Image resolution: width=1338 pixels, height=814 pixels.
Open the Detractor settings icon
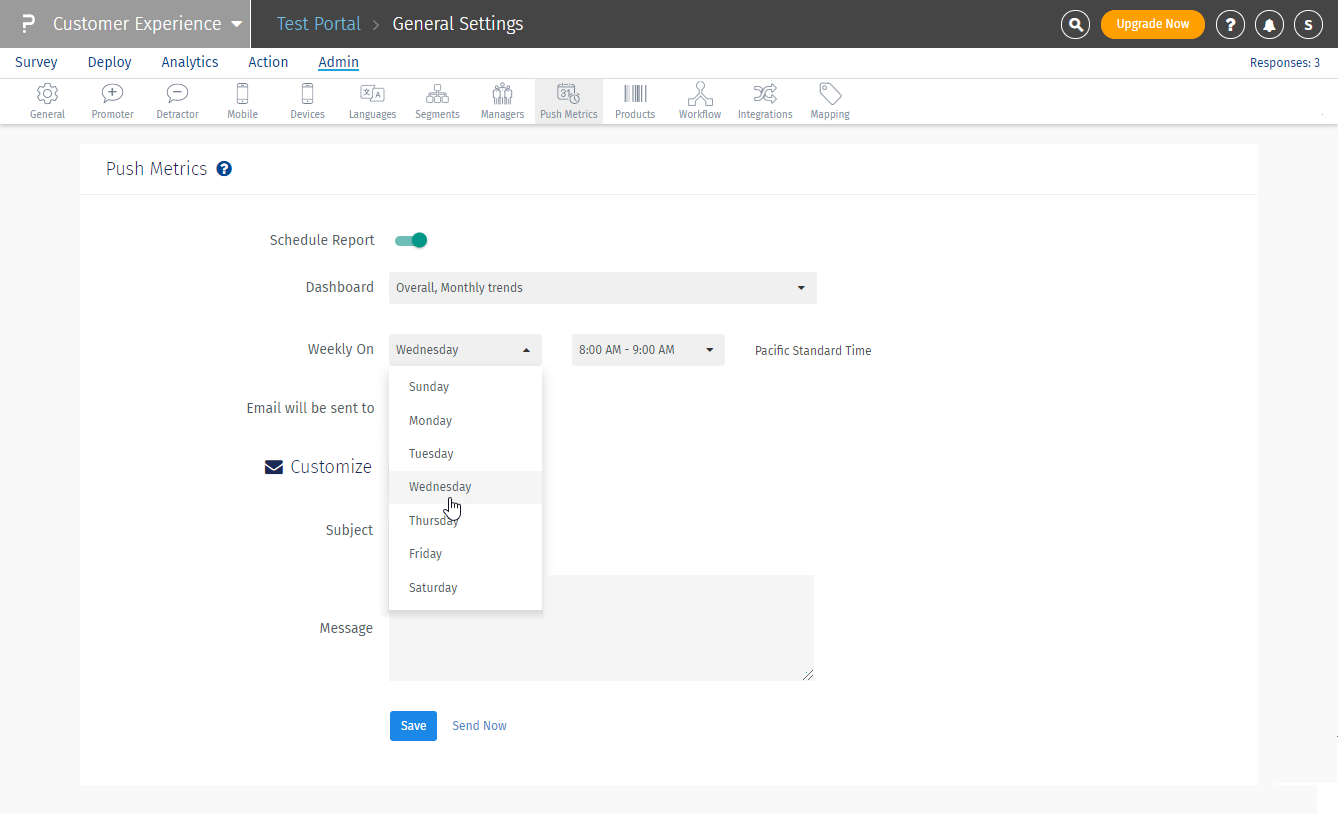coord(177,101)
